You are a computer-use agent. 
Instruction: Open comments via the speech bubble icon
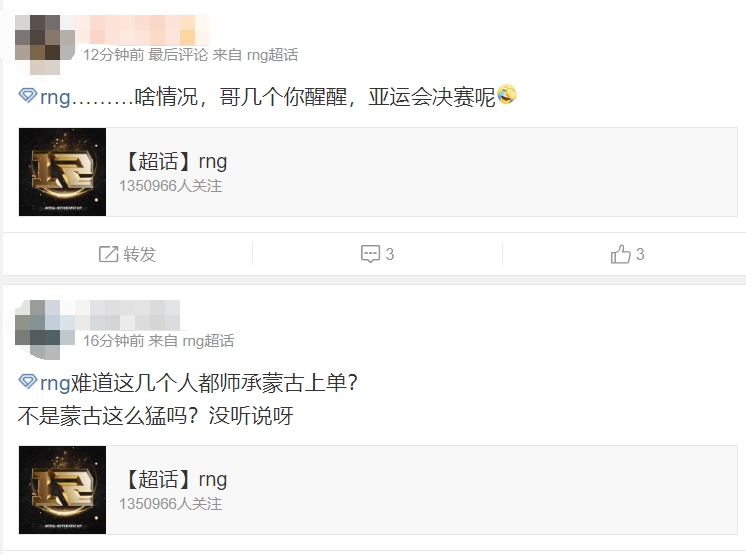[370, 254]
